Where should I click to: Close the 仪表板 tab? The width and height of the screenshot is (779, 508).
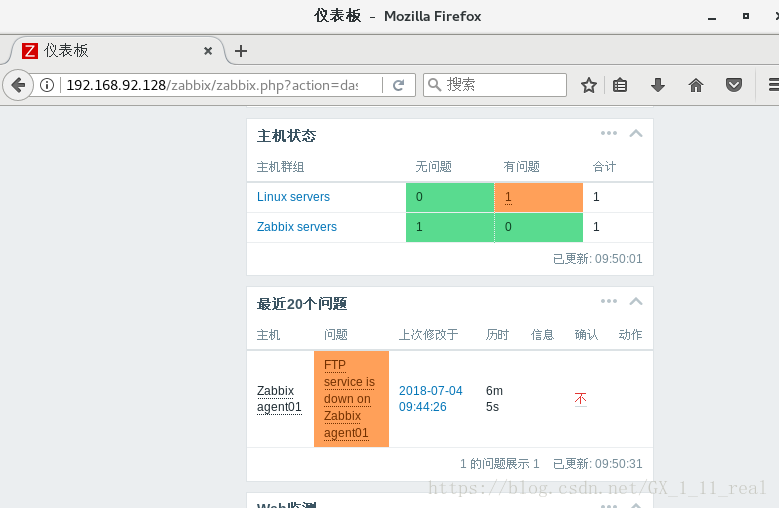208,51
